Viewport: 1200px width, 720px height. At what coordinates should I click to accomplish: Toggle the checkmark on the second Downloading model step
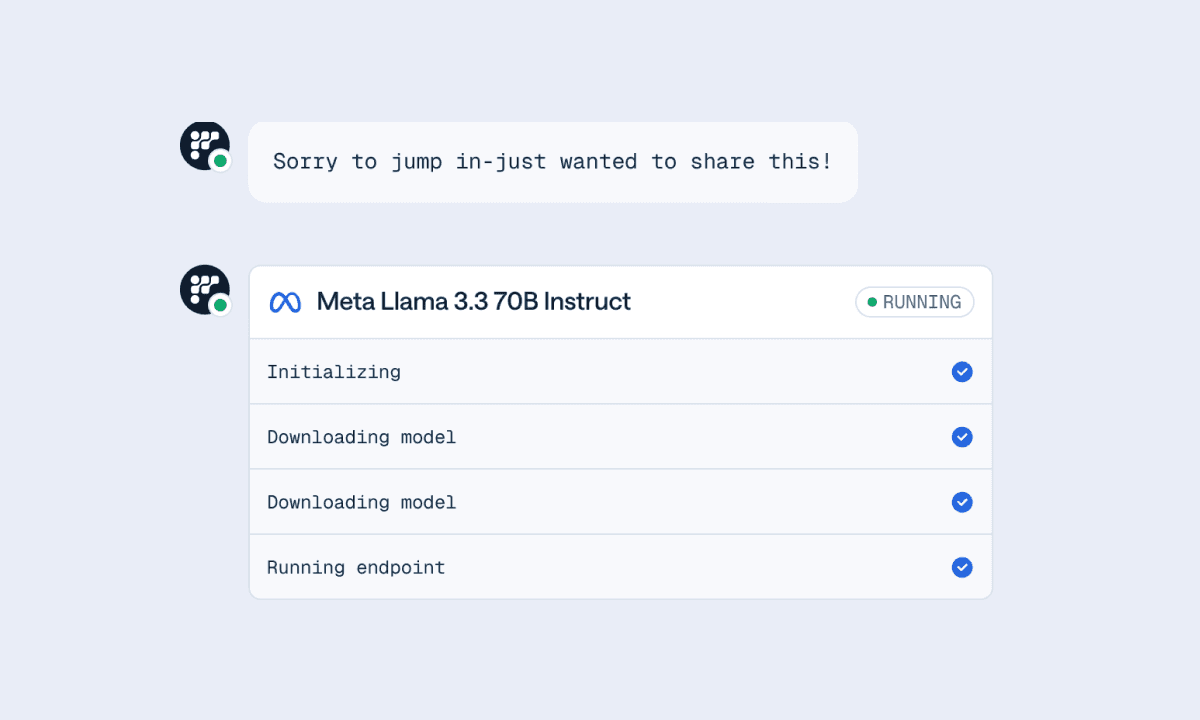[962, 502]
